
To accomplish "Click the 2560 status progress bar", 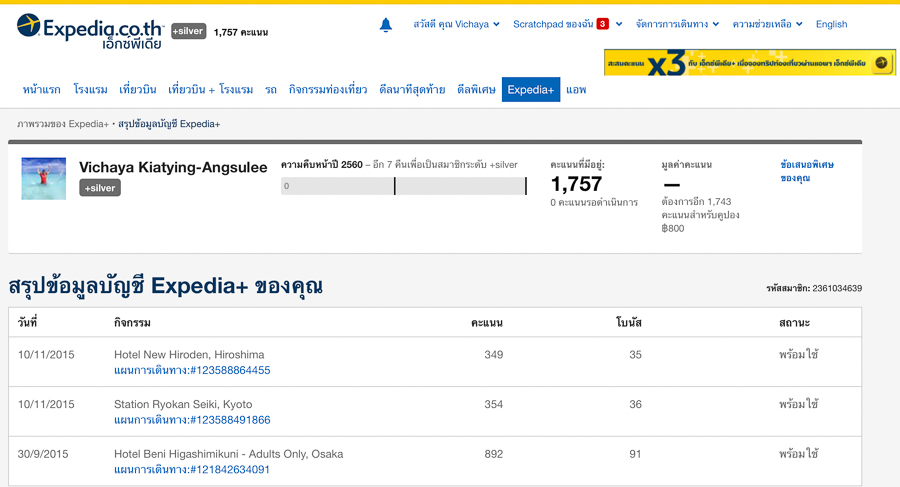I will (x=404, y=186).
